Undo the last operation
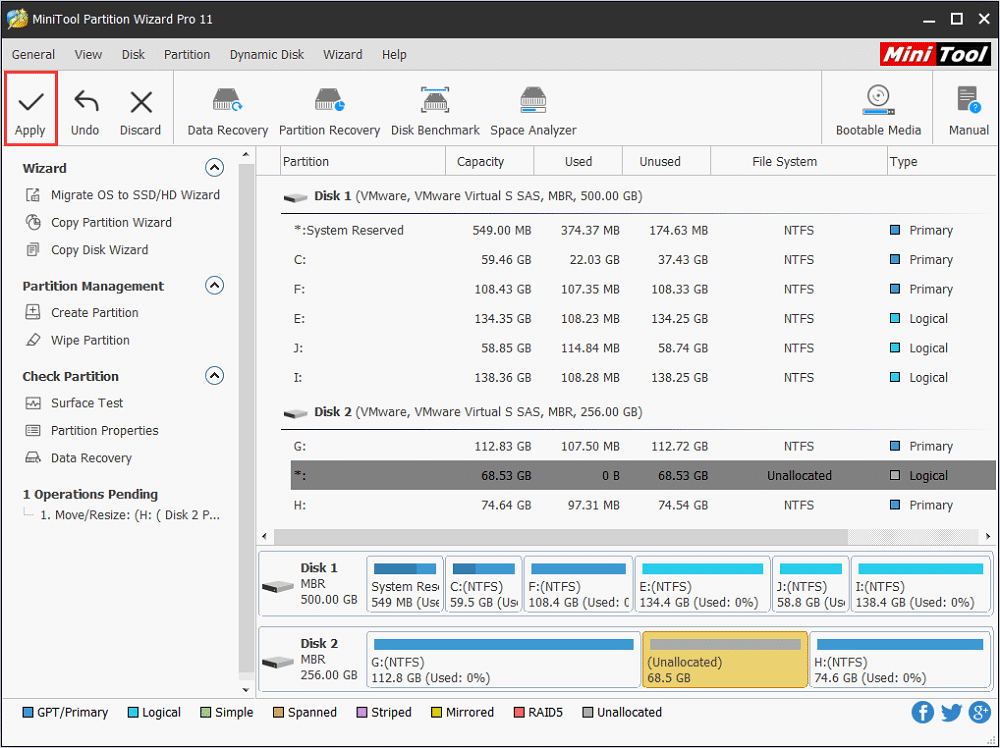Viewport: 1000px width, 748px height. 85,113
